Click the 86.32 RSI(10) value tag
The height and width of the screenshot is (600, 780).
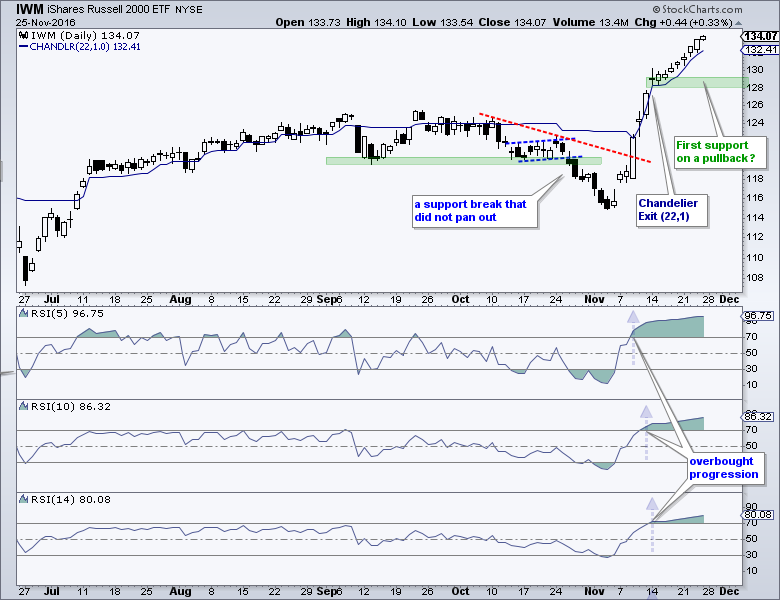(759, 416)
